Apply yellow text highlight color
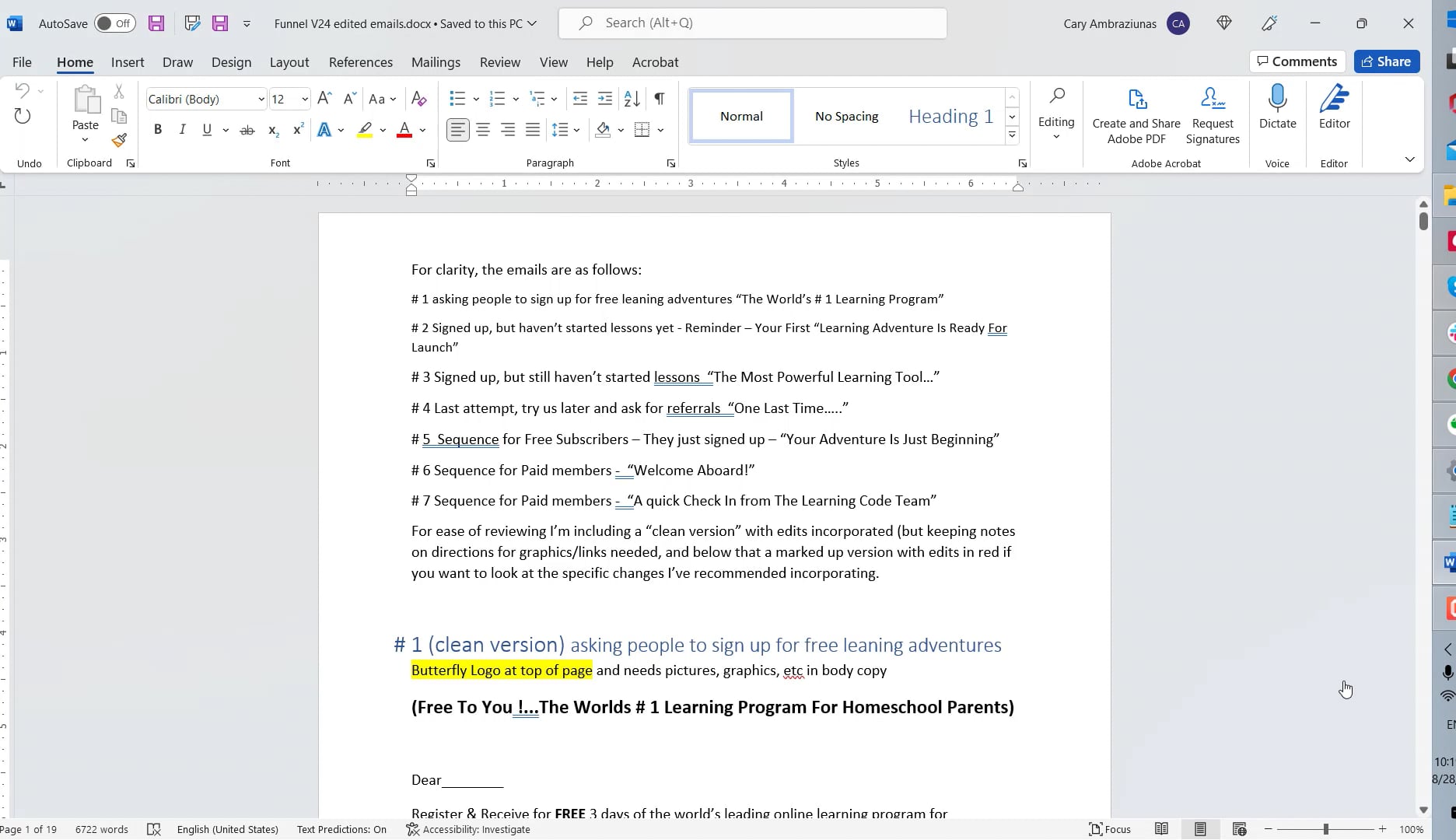Screen dimensions: 1456x840 [364, 129]
